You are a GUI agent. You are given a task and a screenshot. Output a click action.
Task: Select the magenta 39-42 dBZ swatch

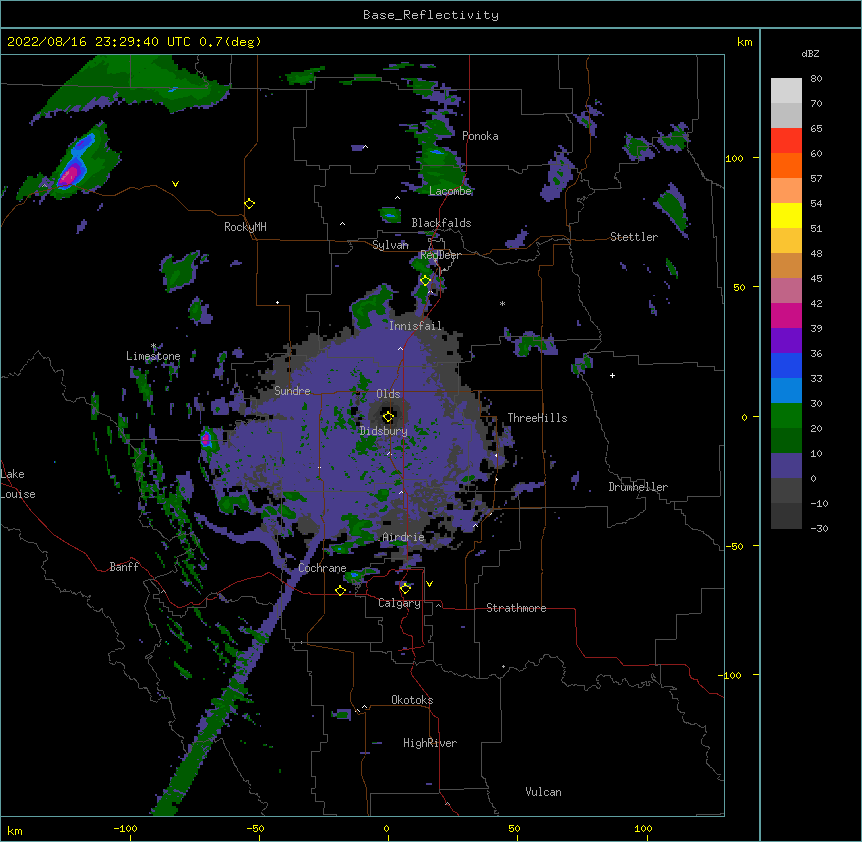point(786,315)
